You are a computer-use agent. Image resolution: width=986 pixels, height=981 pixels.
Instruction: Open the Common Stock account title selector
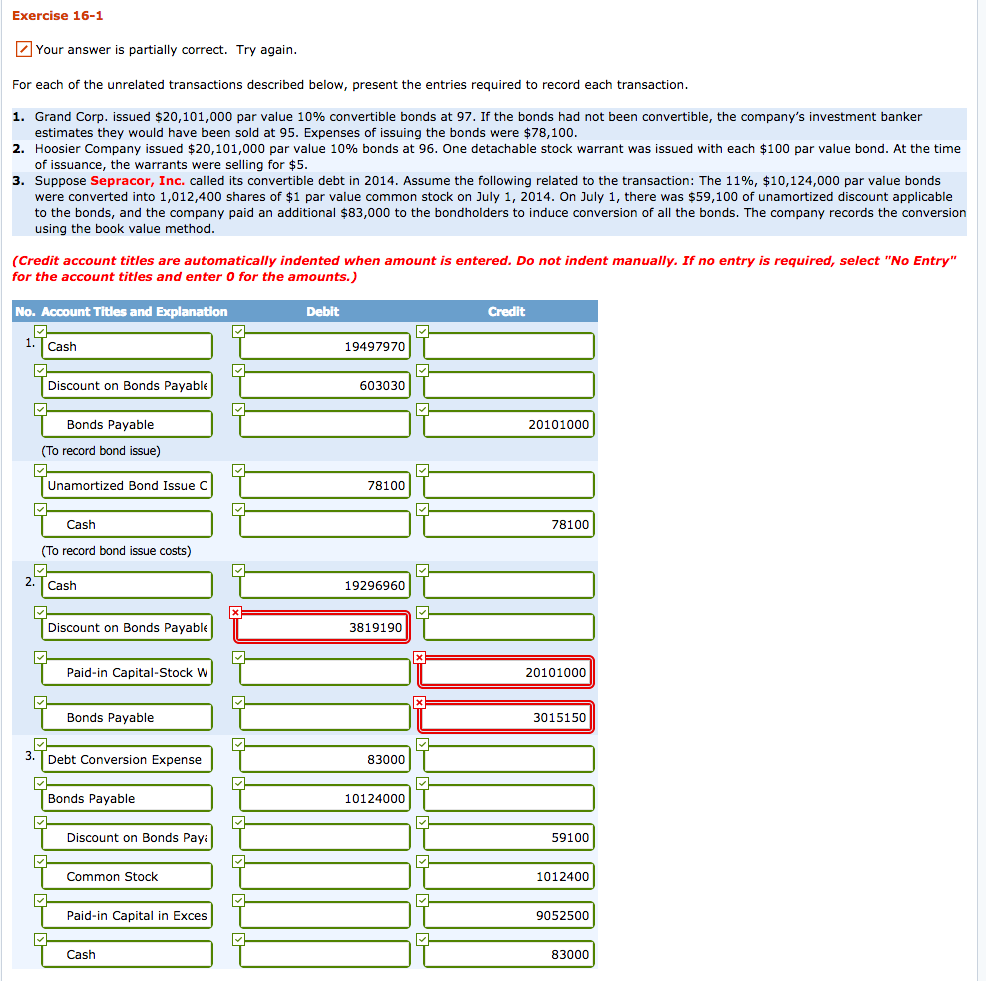(126, 875)
